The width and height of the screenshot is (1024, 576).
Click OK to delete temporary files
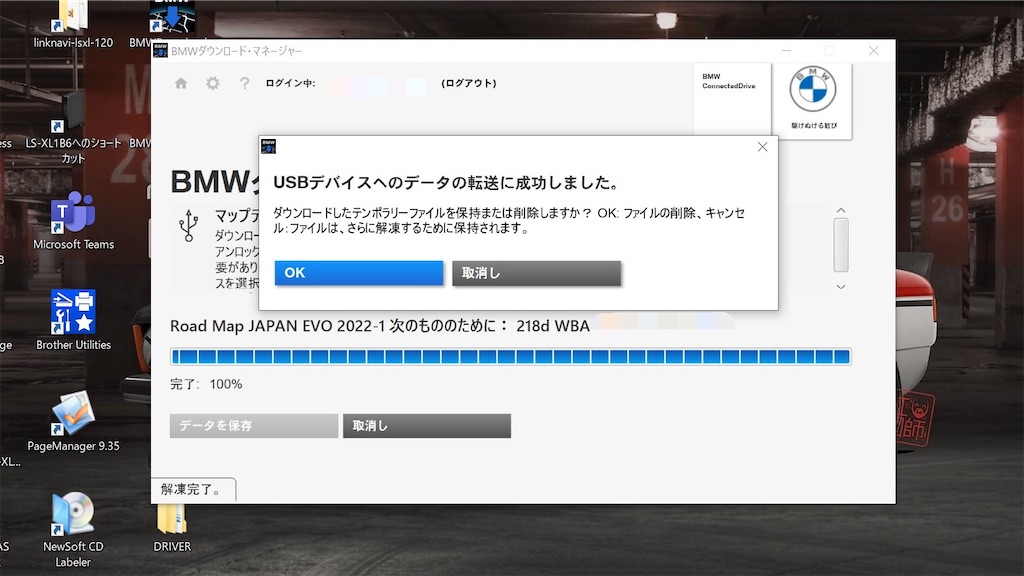click(x=358, y=272)
